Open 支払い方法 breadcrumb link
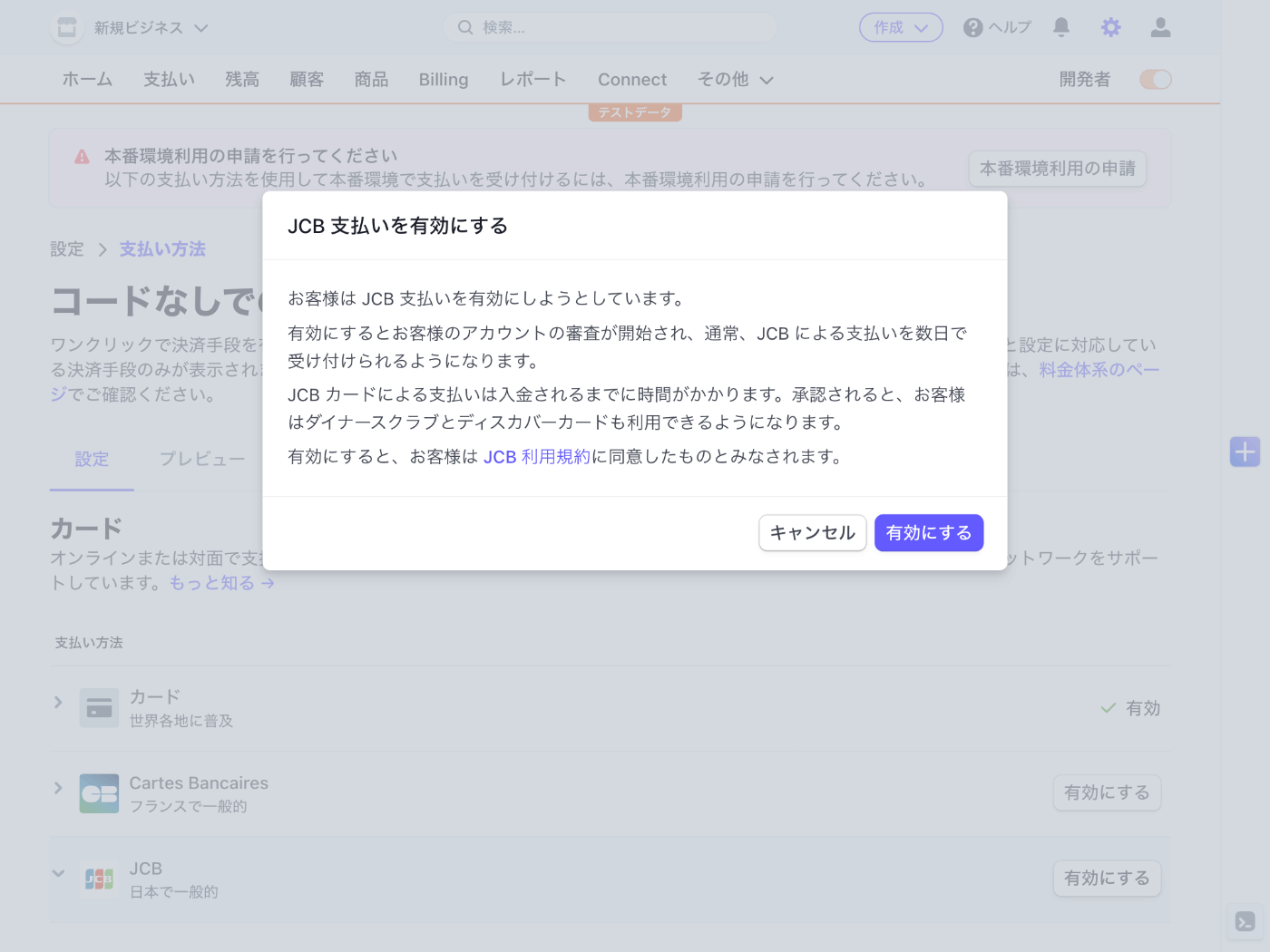The width and height of the screenshot is (1270, 952). click(162, 249)
